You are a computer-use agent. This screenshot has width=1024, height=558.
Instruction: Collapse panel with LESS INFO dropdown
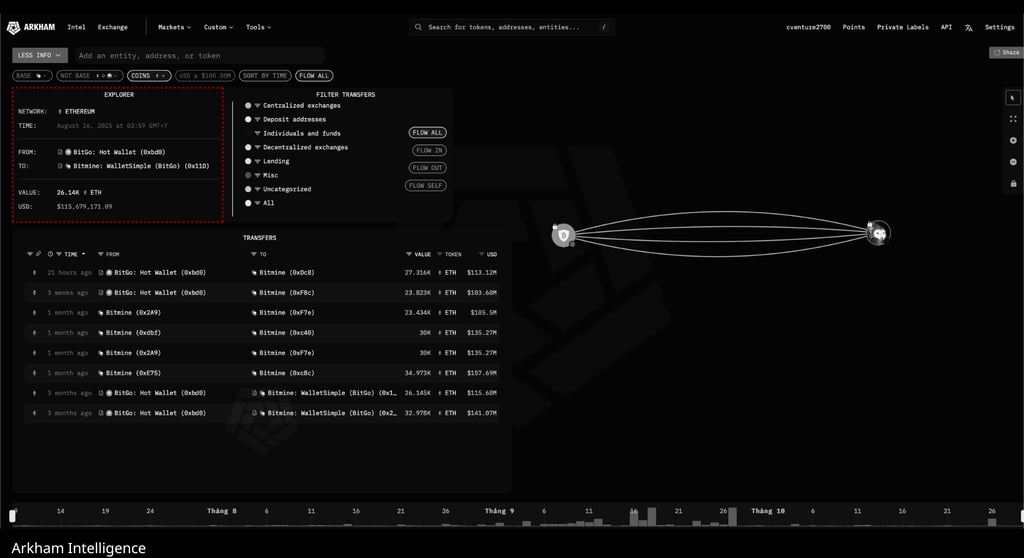[39, 56]
